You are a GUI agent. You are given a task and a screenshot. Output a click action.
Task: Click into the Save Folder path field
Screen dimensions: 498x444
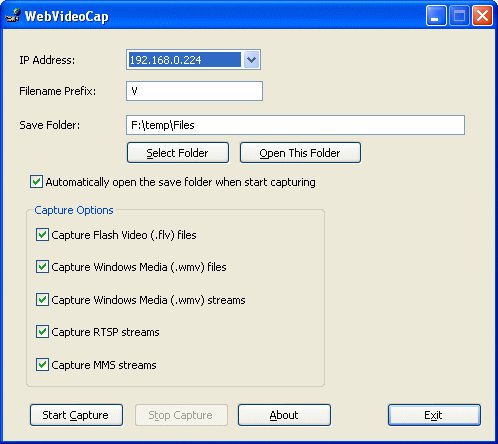point(295,125)
